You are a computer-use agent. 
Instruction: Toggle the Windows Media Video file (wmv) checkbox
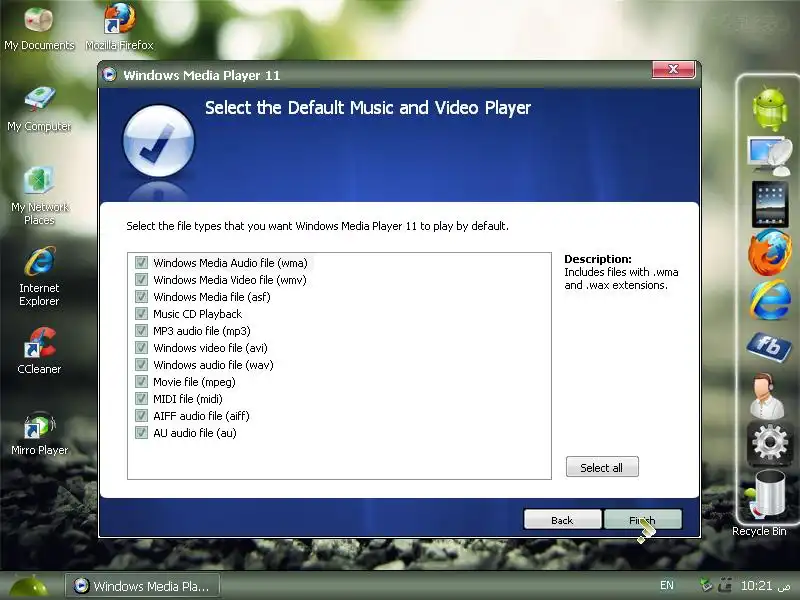(x=141, y=280)
